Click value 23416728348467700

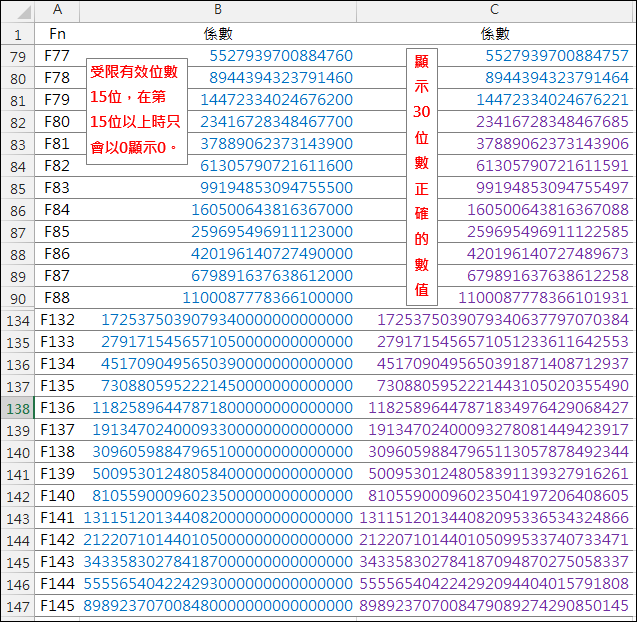[276, 121]
